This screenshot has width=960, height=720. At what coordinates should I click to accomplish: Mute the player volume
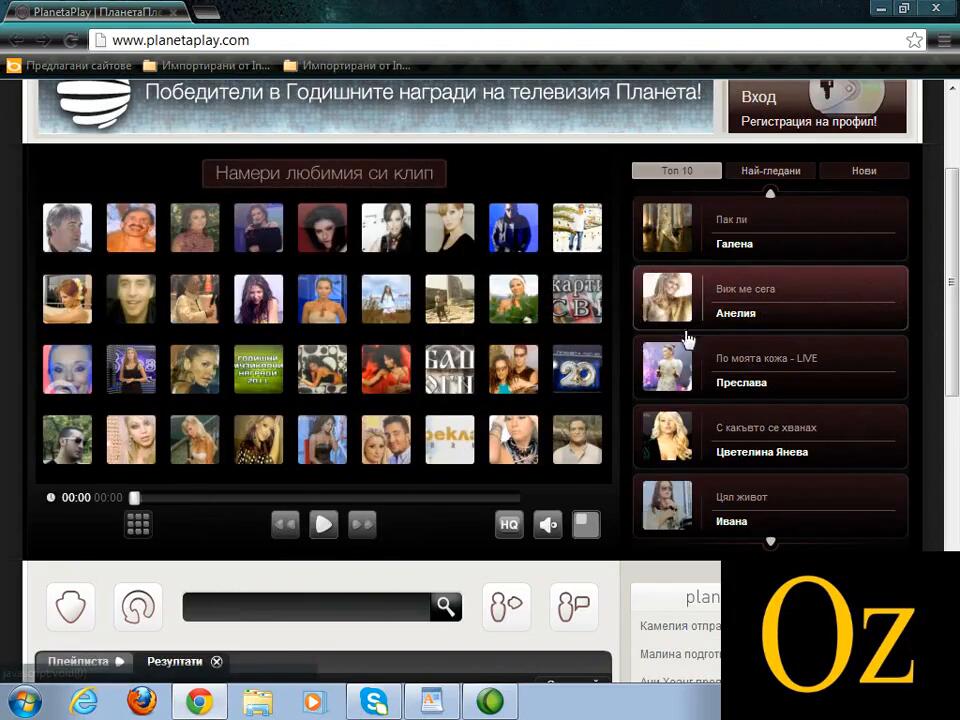coord(548,524)
